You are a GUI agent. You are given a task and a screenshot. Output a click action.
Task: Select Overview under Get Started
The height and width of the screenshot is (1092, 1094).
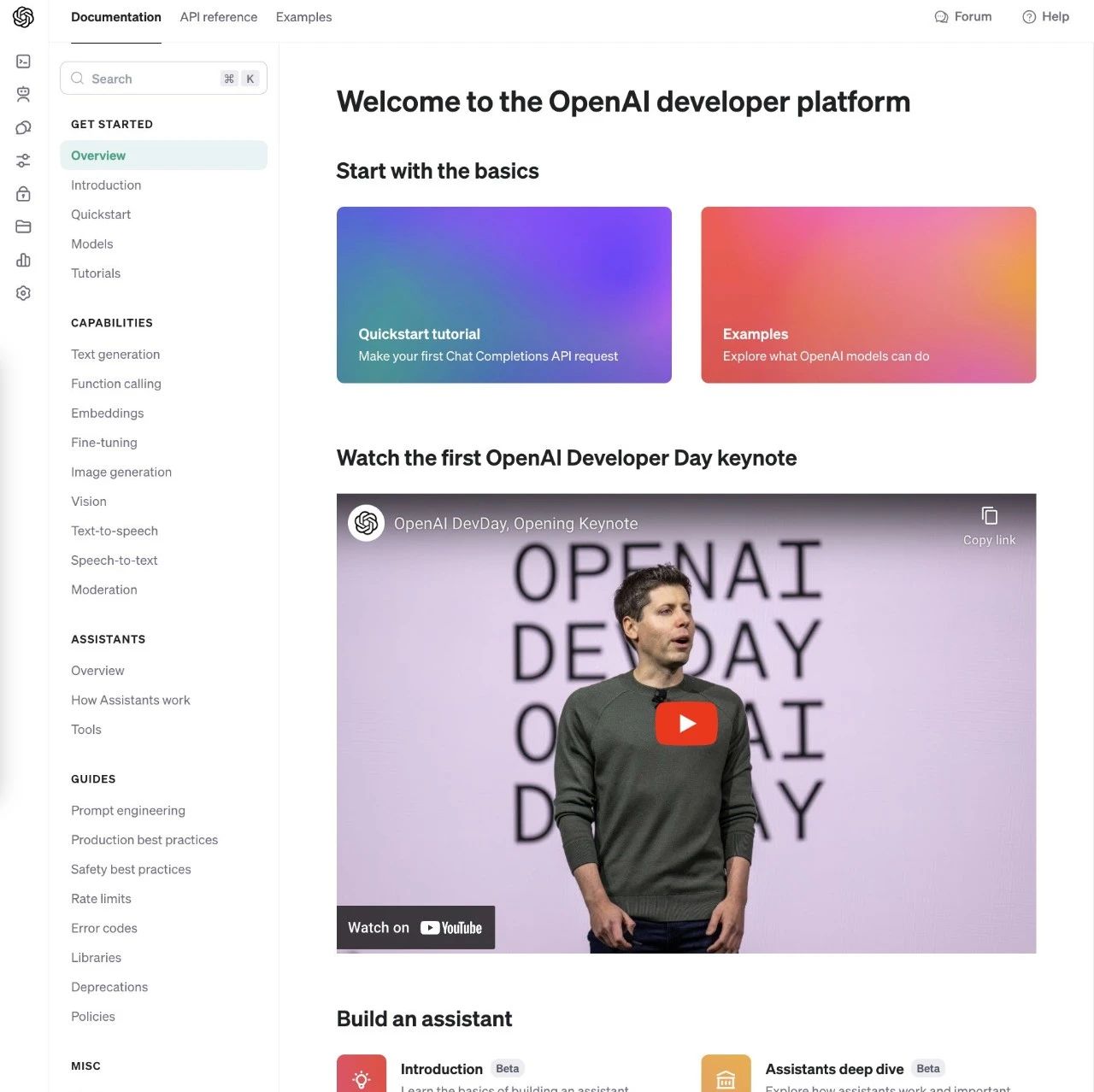[x=163, y=156]
